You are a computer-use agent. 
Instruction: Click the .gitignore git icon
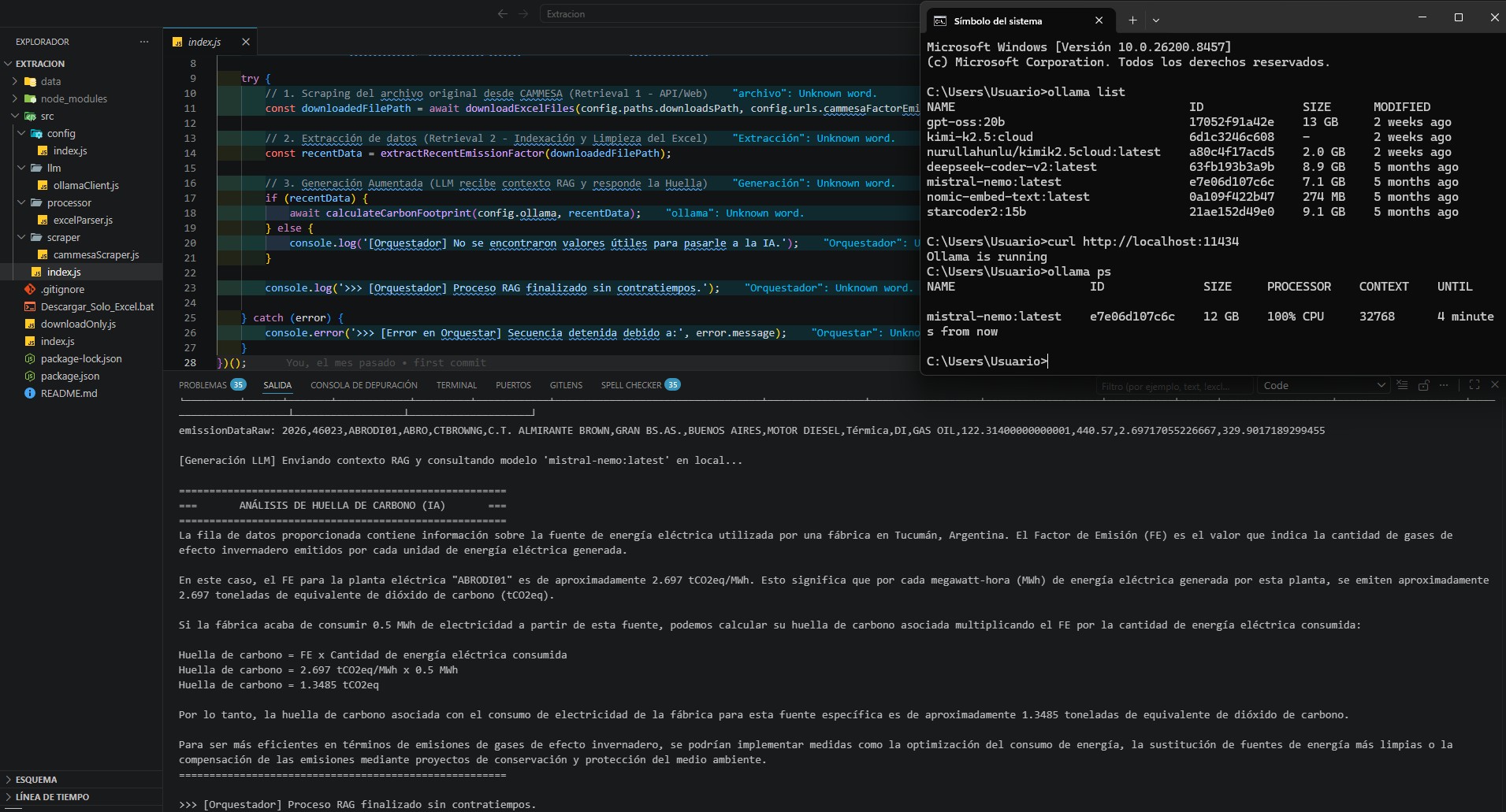coord(30,289)
